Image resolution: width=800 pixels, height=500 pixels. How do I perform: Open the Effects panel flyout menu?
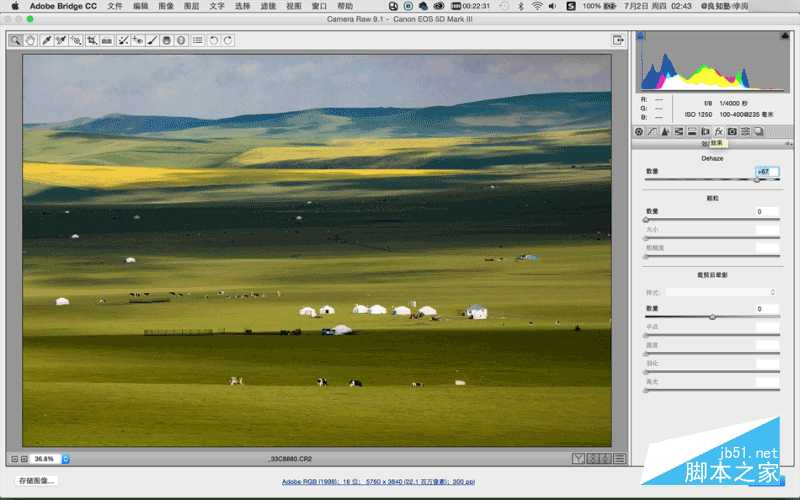click(x=788, y=144)
